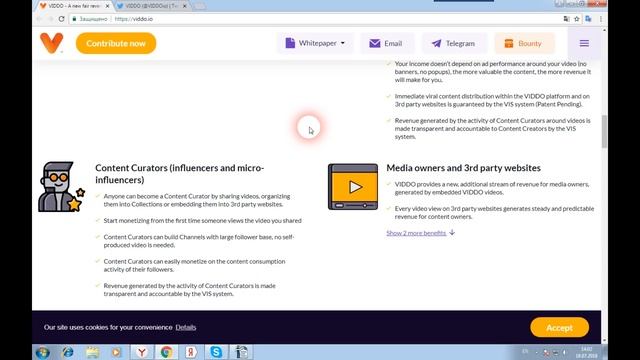Click the Whitepaper document icon

290,43
